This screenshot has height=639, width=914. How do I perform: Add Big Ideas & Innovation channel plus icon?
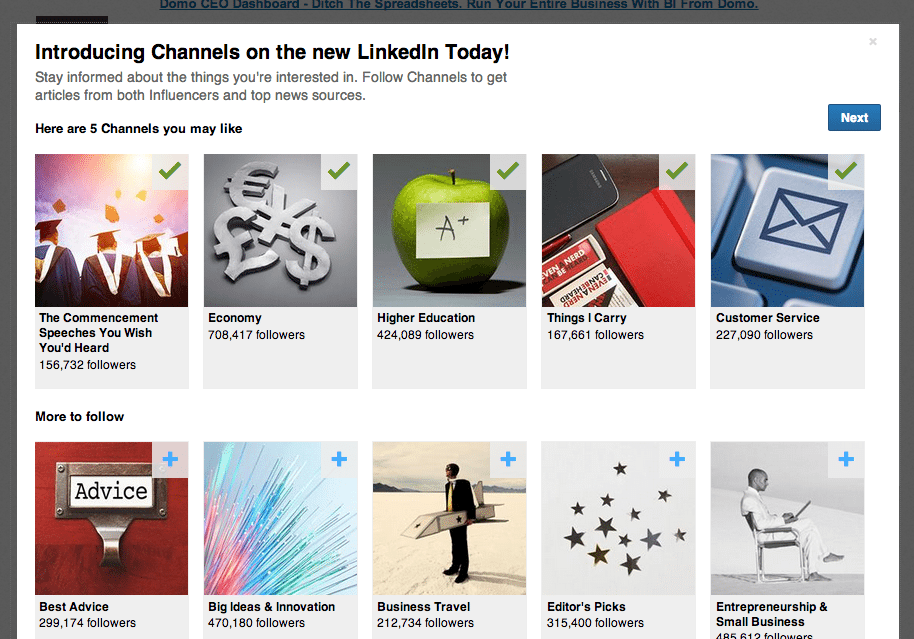(339, 459)
